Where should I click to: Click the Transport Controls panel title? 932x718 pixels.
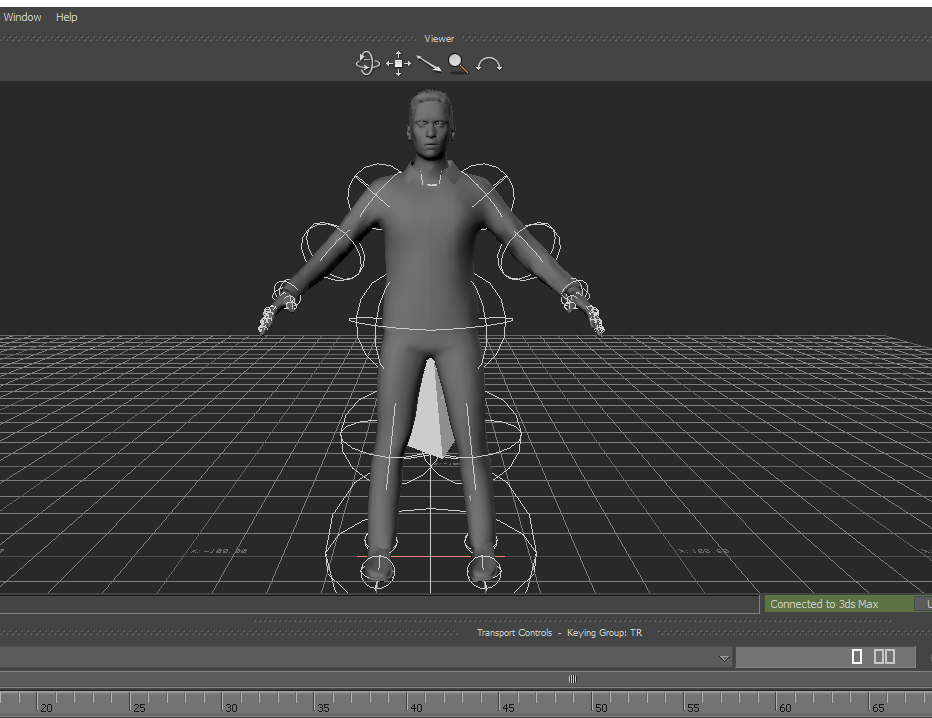tap(513, 633)
